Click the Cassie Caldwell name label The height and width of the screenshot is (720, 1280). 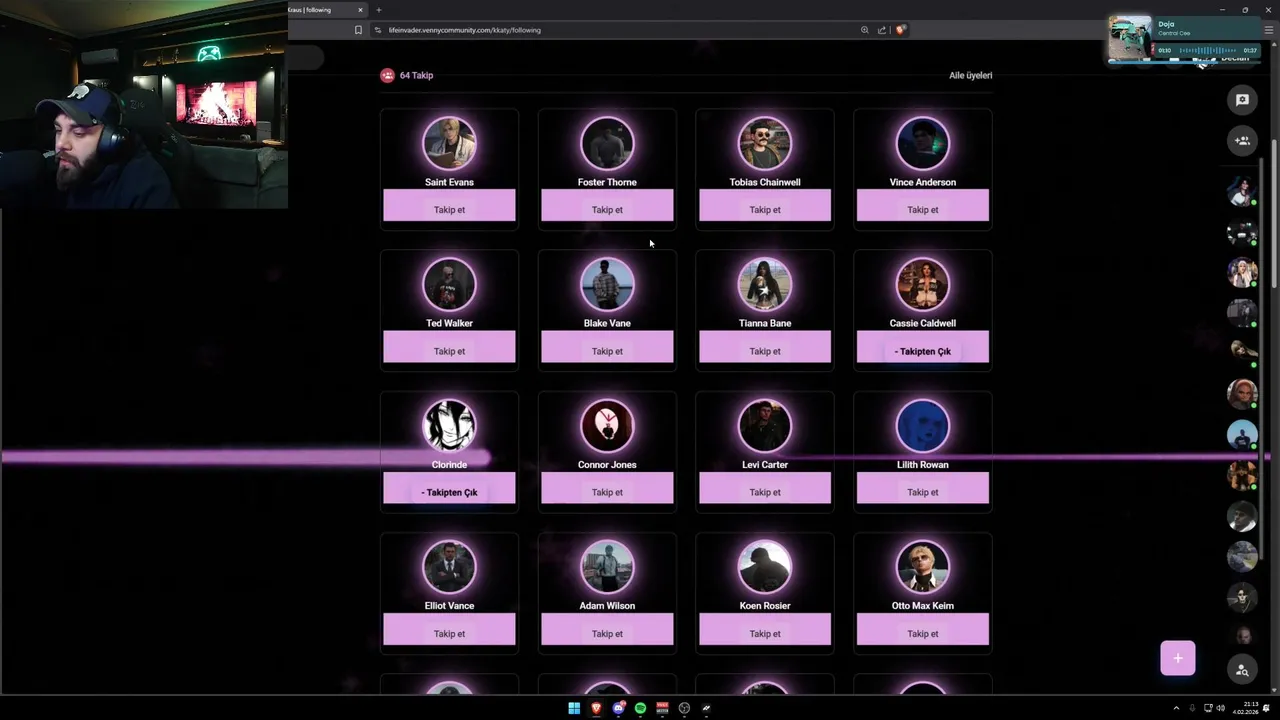923,323
